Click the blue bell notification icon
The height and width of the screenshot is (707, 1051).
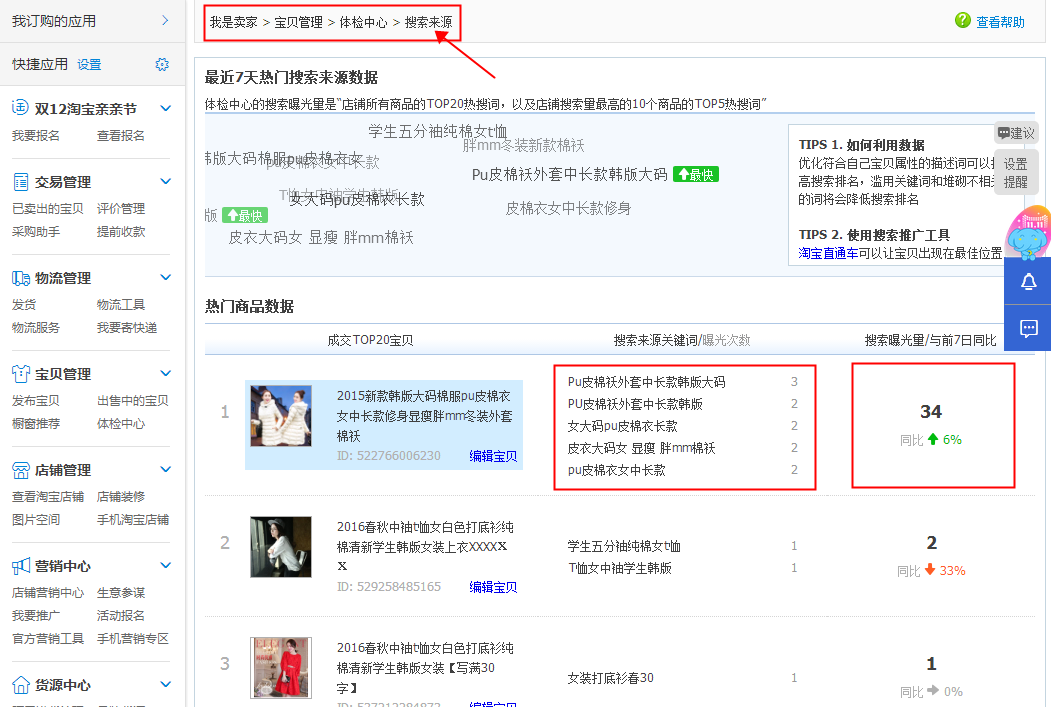point(1028,281)
